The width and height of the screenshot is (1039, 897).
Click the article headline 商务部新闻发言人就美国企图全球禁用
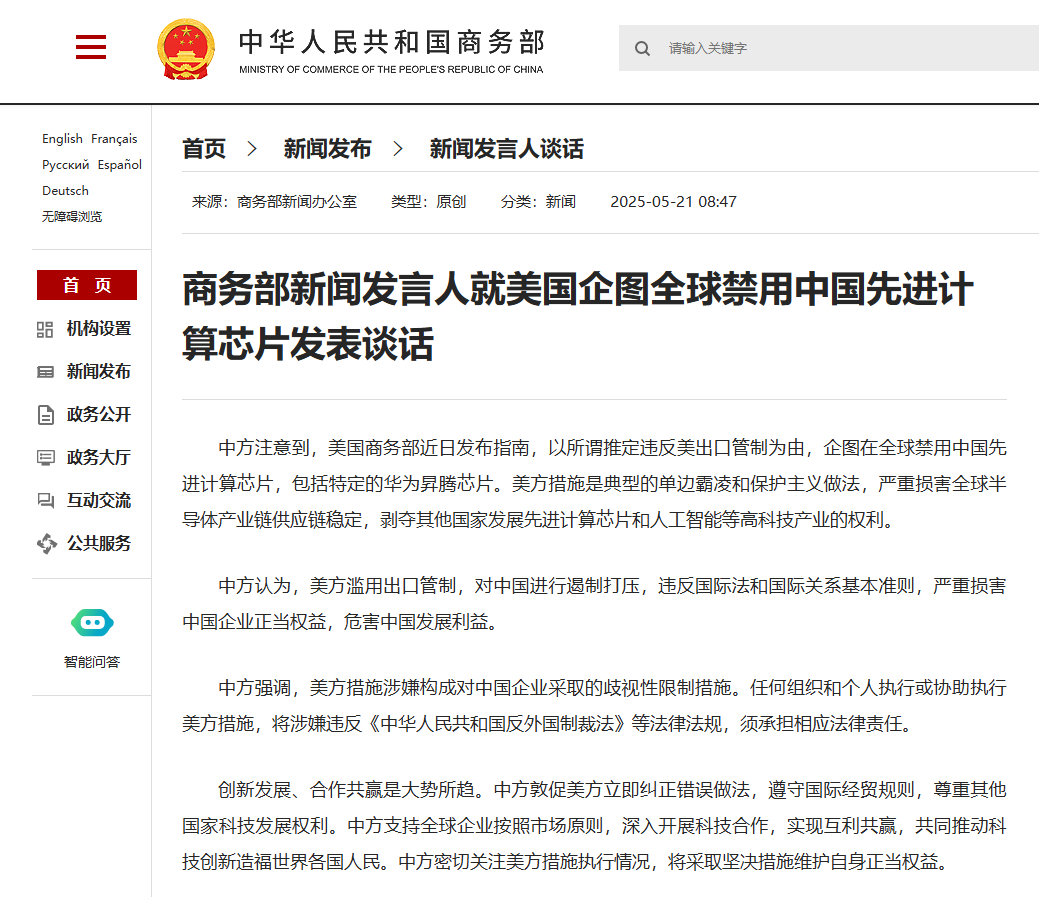[x=577, y=317]
